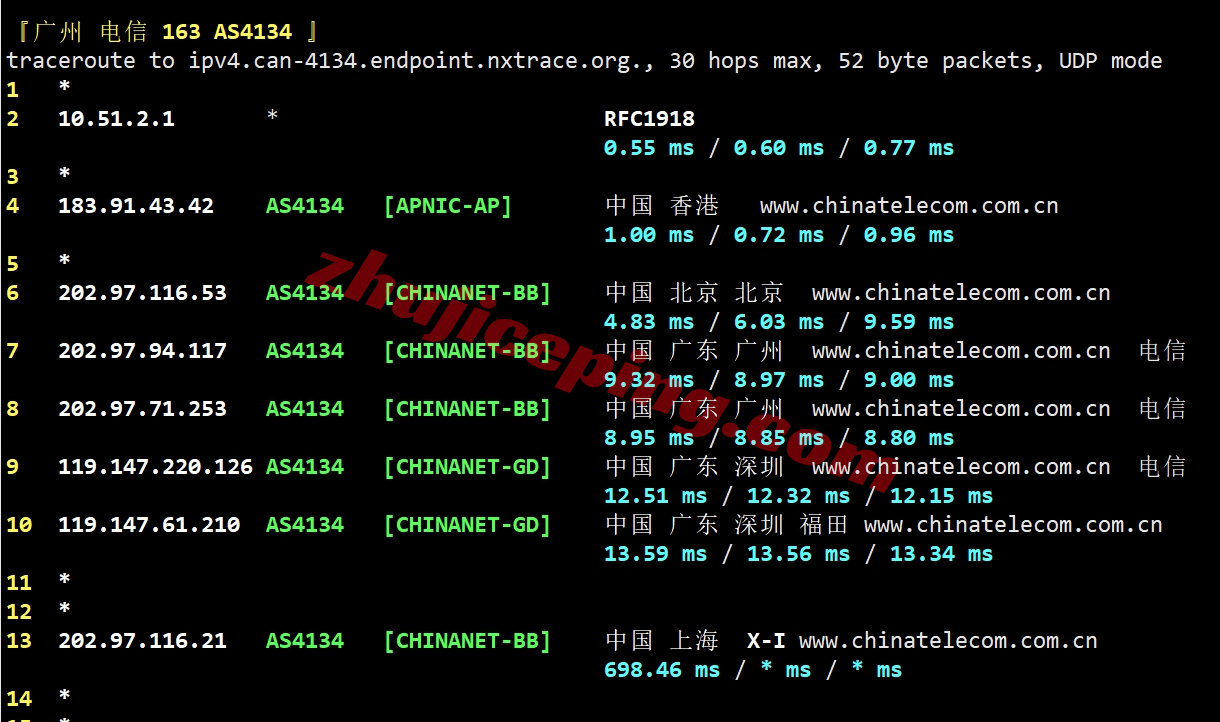Select the latency value 13.34 ms
This screenshot has width=1220, height=722.
click(x=942, y=554)
